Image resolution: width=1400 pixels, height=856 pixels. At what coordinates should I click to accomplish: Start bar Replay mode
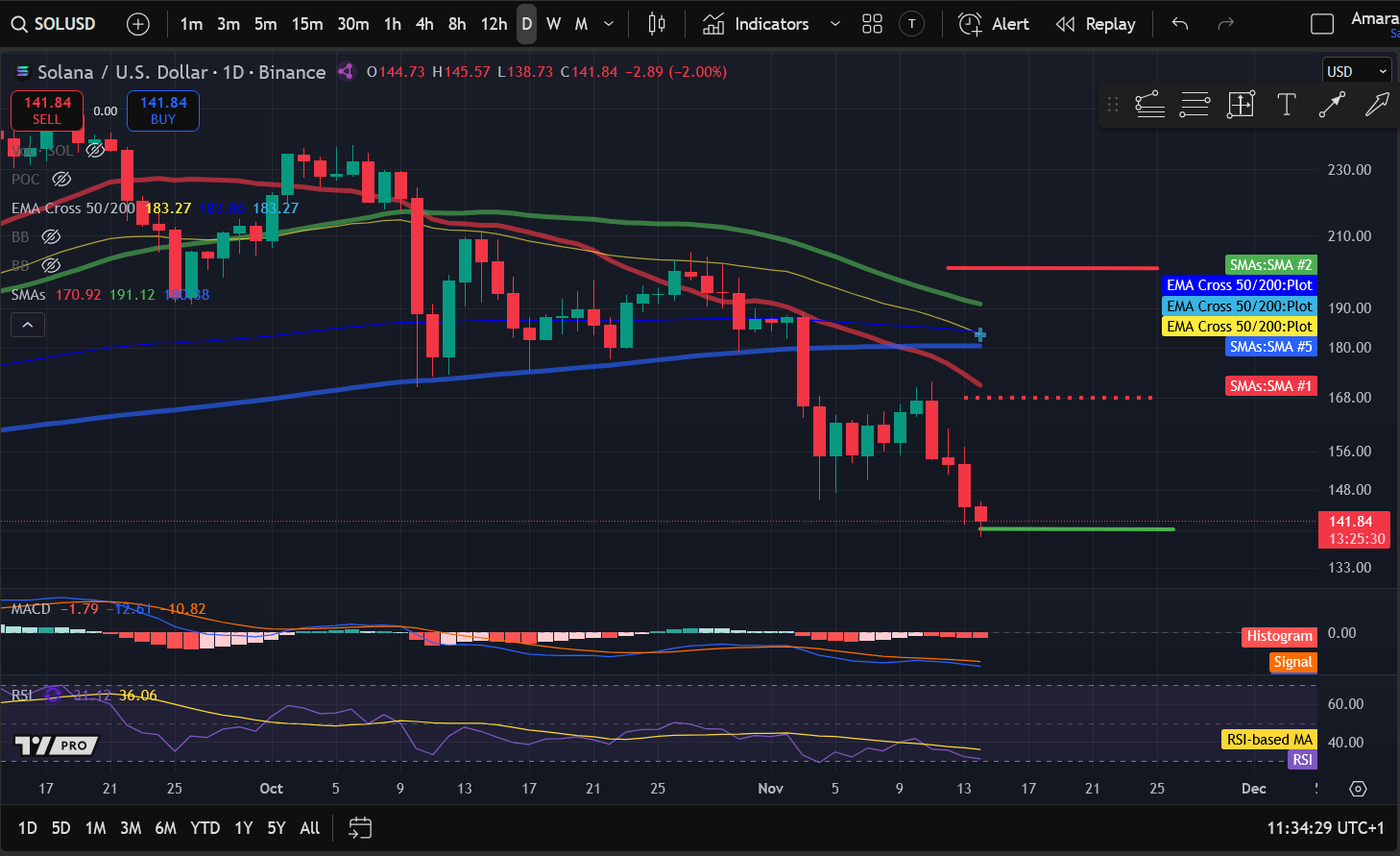tap(1096, 24)
